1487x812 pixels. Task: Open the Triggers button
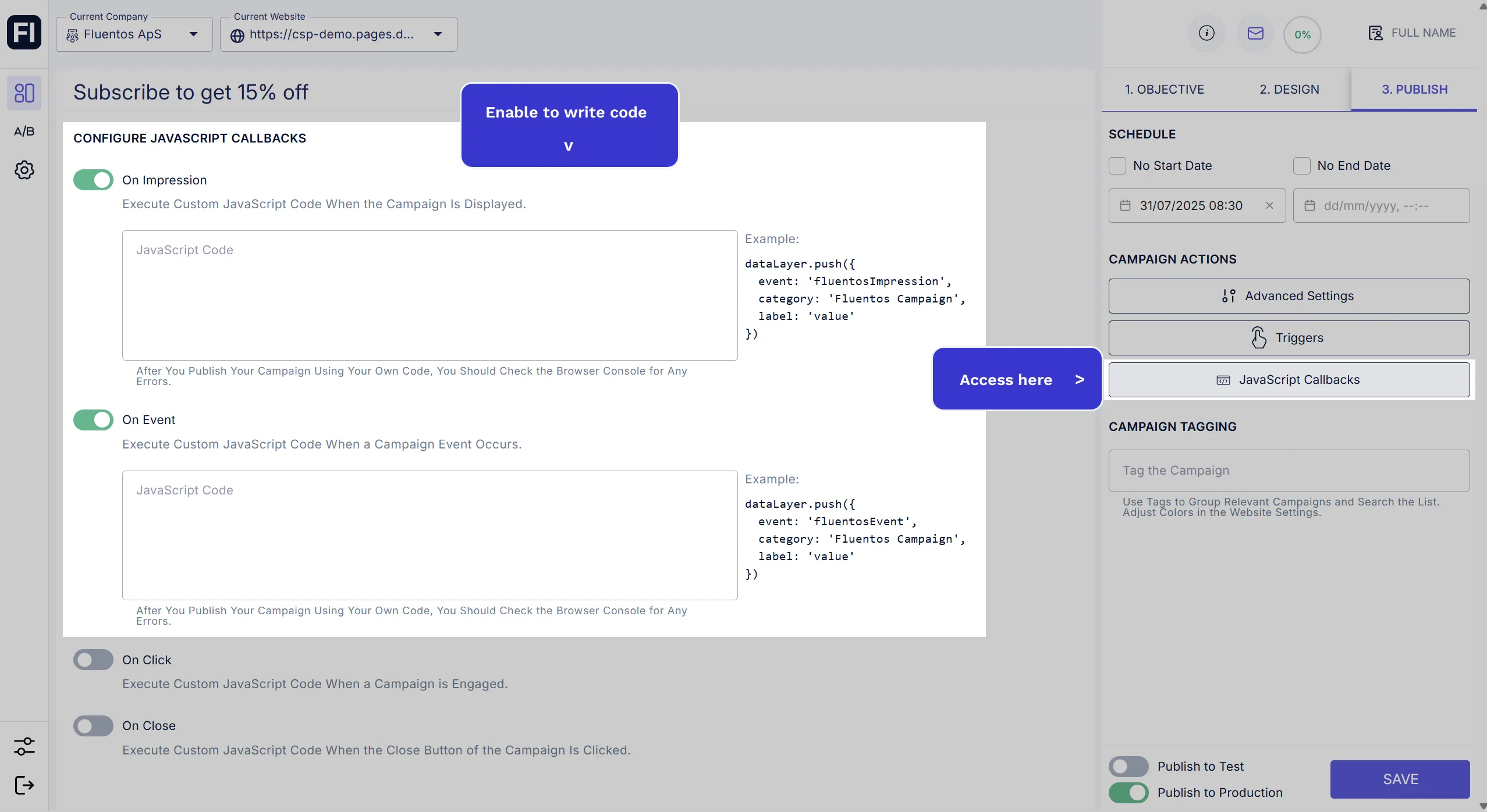click(1289, 338)
